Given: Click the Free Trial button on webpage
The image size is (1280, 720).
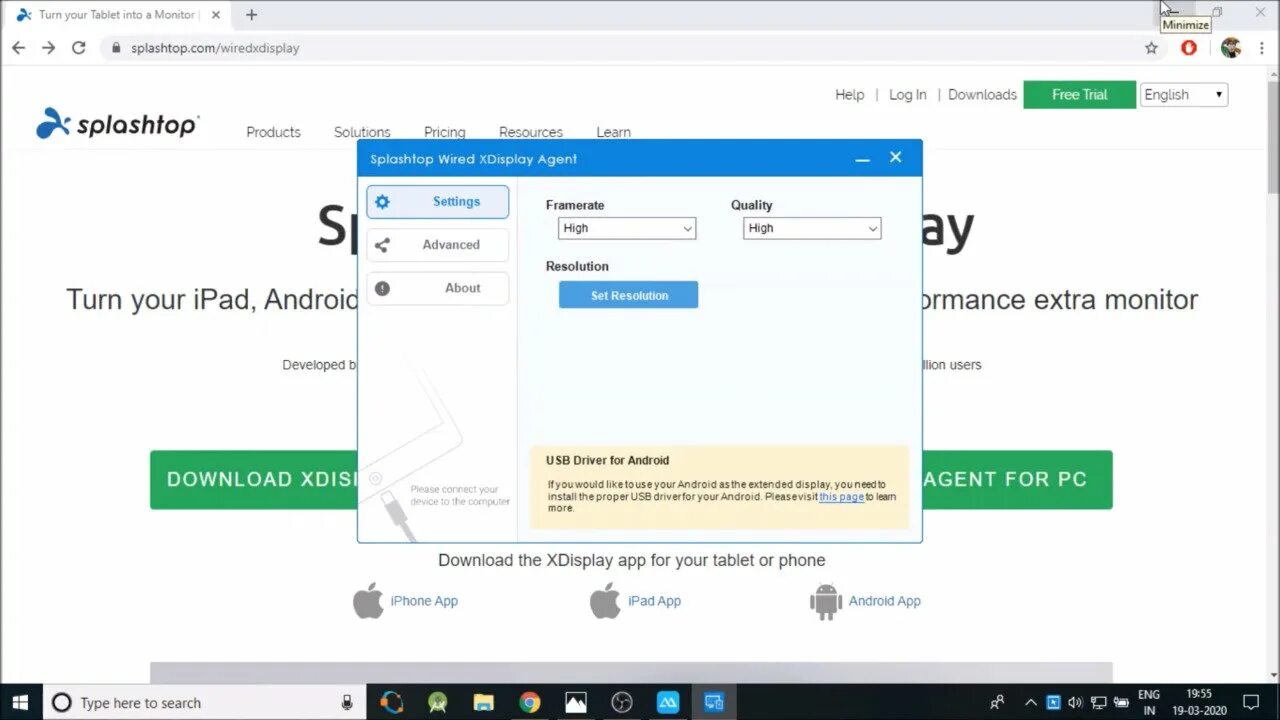Looking at the screenshot, I should (1079, 95).
